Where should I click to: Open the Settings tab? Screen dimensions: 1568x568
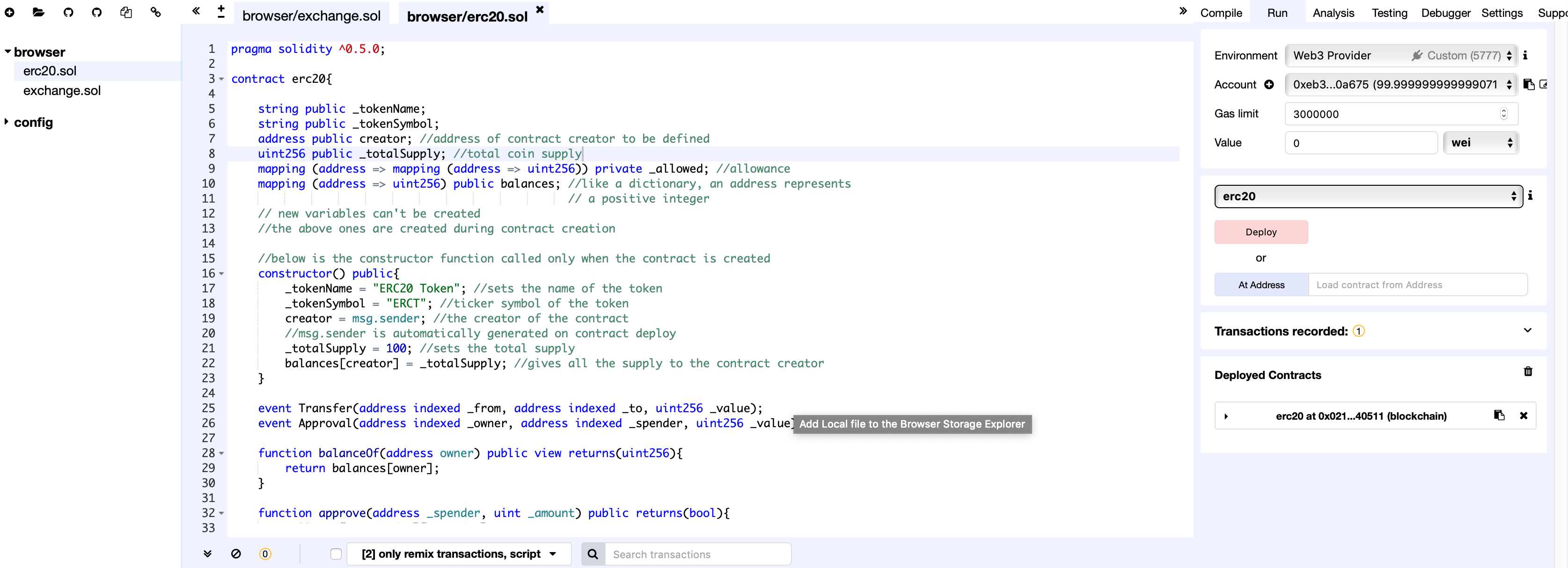1502,13
